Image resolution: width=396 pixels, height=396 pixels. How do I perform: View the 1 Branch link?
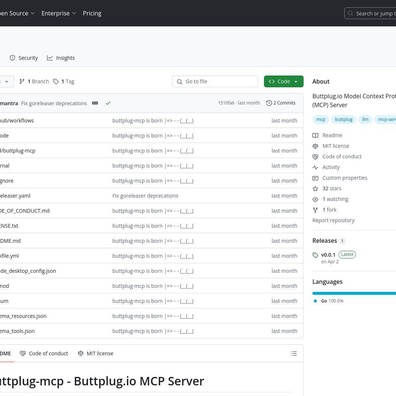[34, 81]
